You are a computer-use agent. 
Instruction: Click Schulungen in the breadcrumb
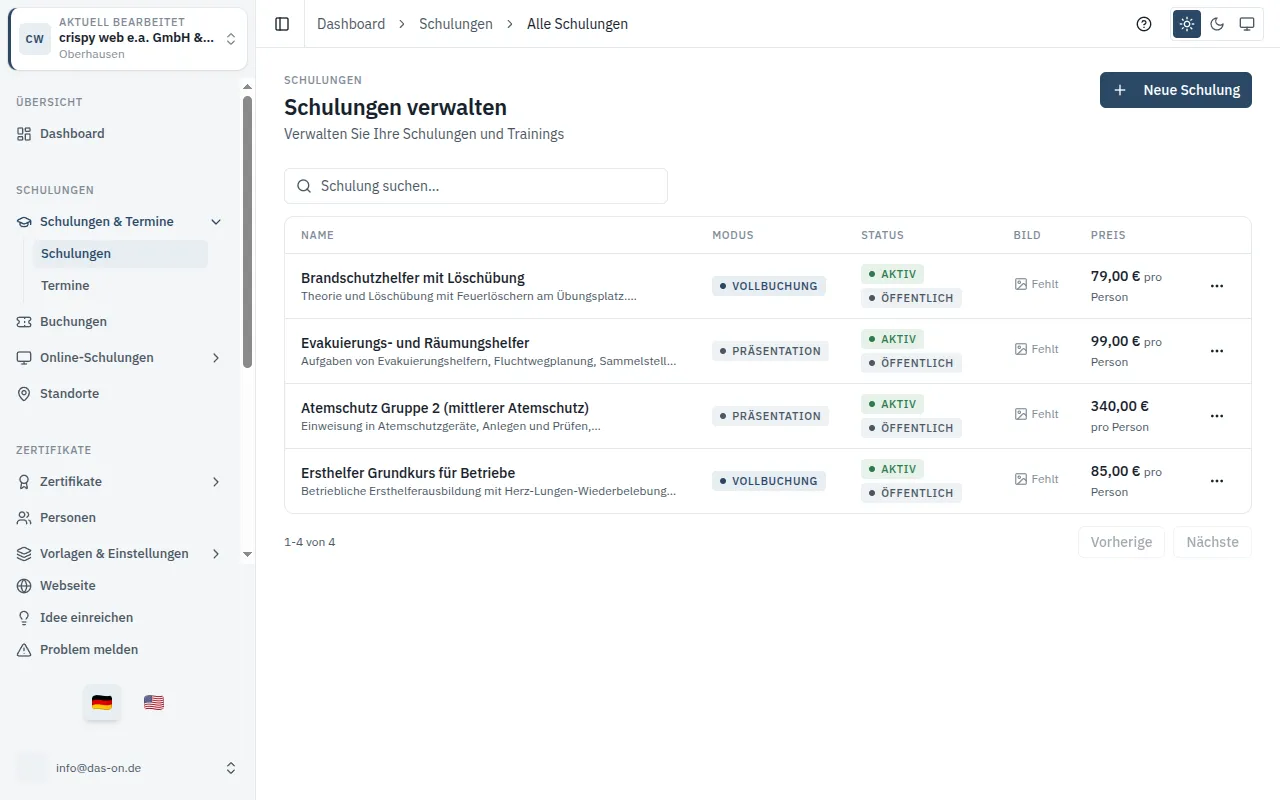pyautogui.click(x=456, y=24)
